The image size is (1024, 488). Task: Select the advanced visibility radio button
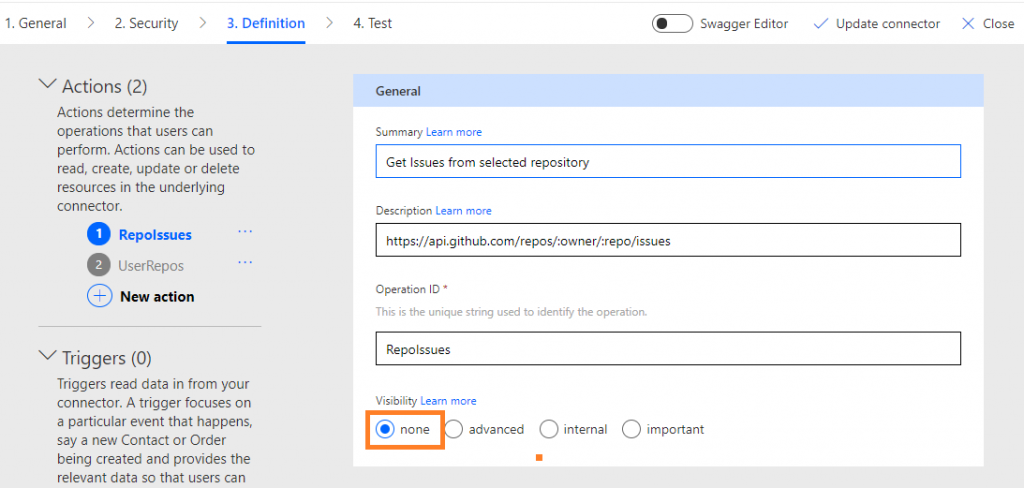pyautogui.click(x=455, y=429)
